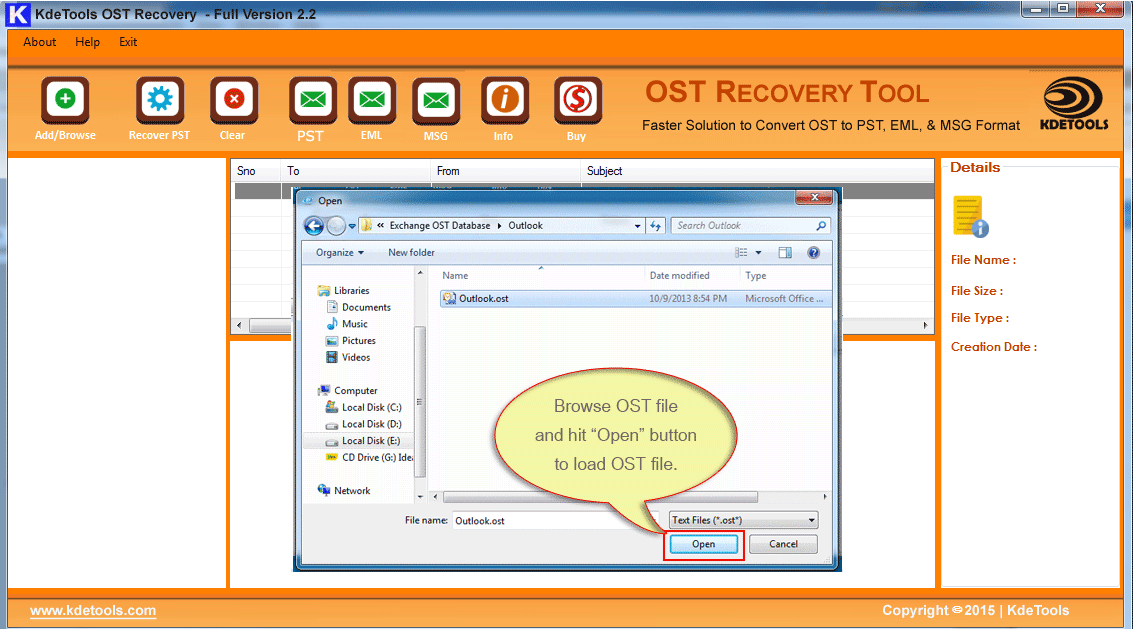1133x629 pixels.
Task: Click the dialog Help question-mark icon
Action: click(813, 253)
